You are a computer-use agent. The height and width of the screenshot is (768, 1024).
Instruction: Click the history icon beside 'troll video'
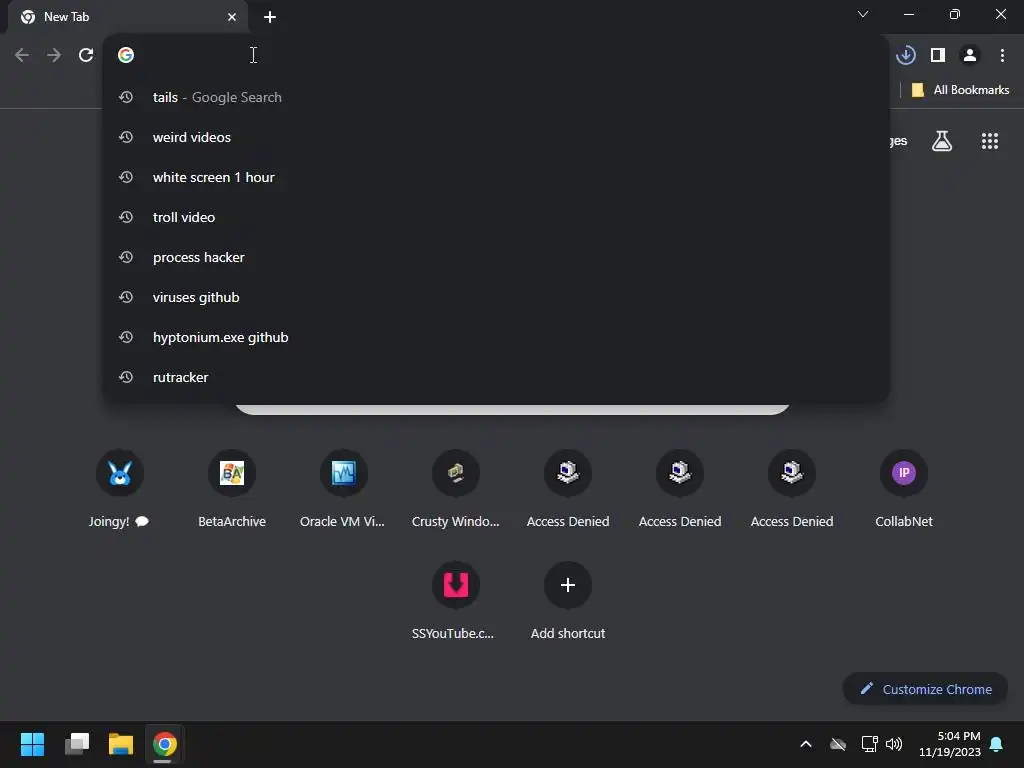tap(126, 217)
